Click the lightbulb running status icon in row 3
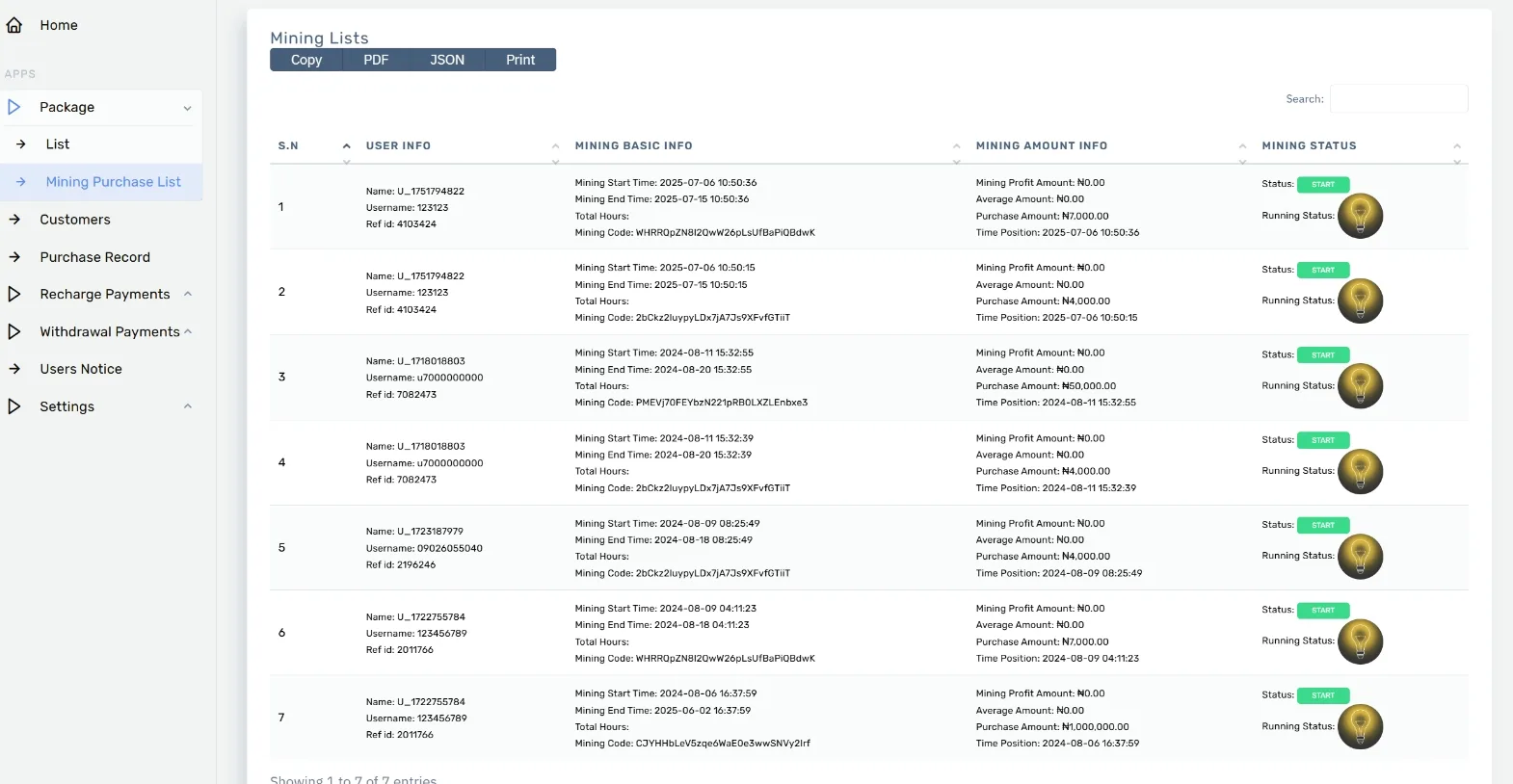 (1360, 386)
